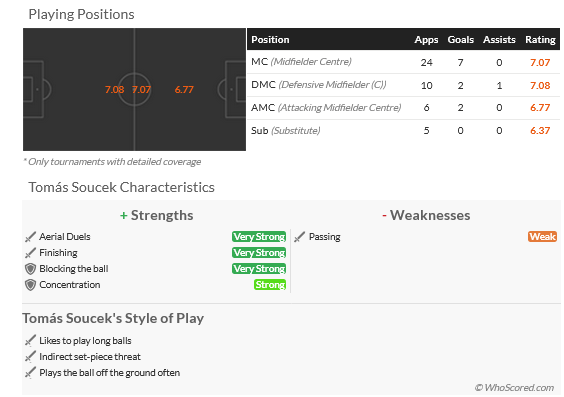Screen dimensions: 564x397
Task: Click the shield icon next to Concentration
Action: click(x=31, y=285)
